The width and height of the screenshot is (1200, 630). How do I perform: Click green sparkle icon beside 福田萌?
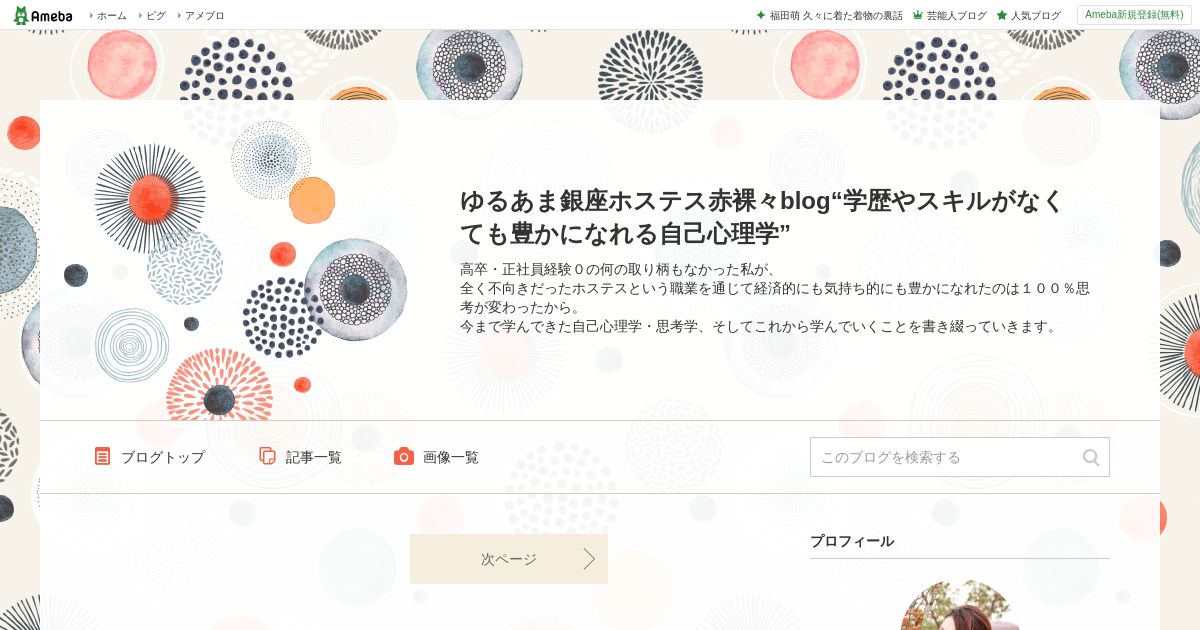761,15
